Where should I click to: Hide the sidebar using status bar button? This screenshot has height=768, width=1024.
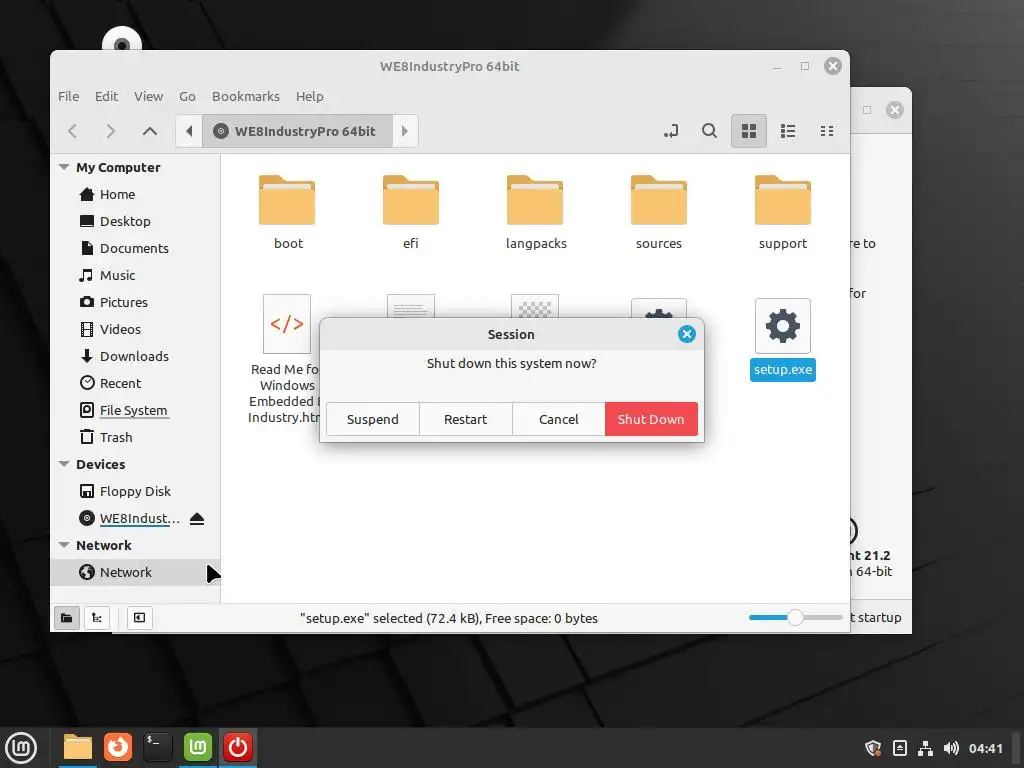(x=139, y=618)
